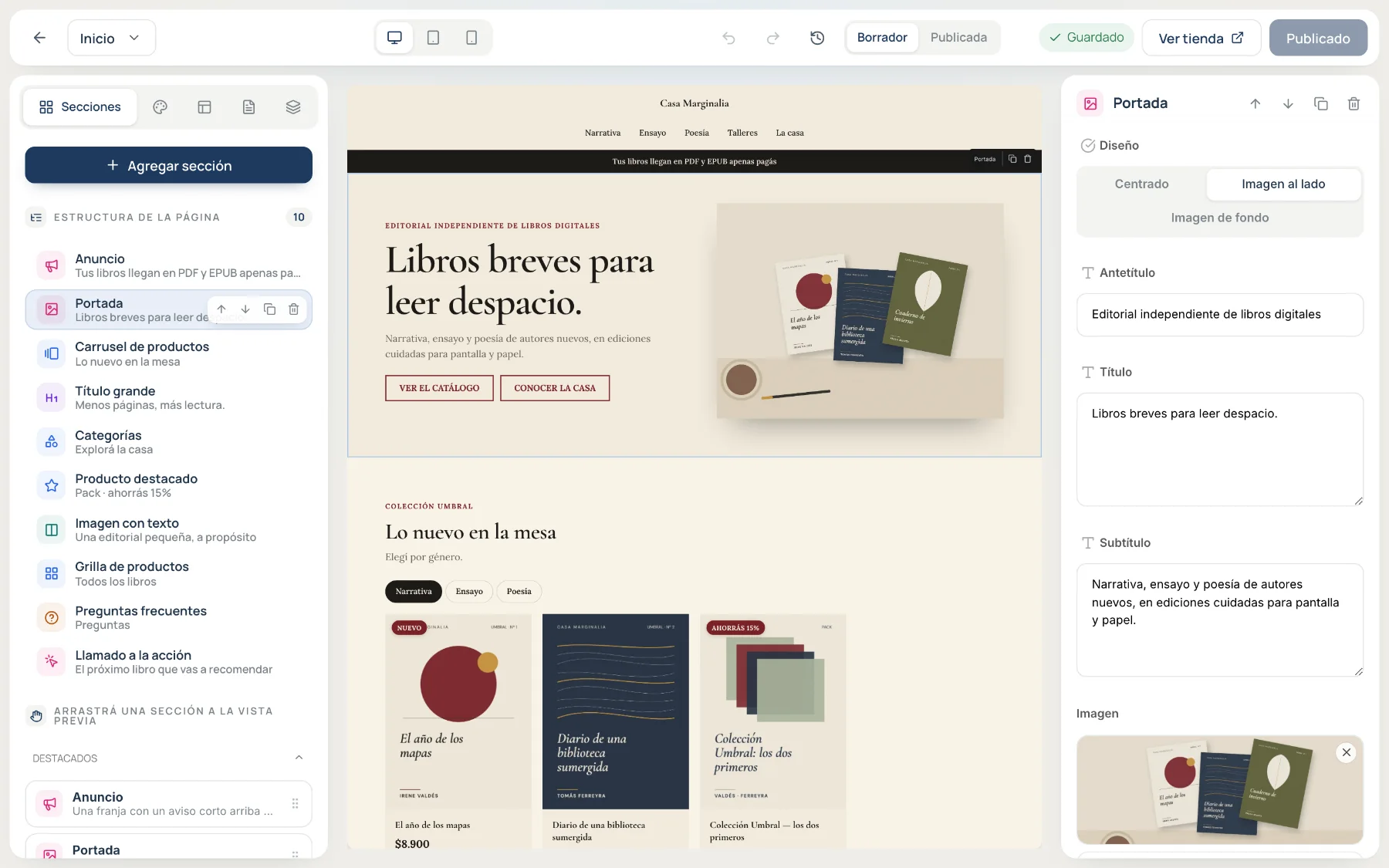Click the Publicado button

click(1318, 38)
